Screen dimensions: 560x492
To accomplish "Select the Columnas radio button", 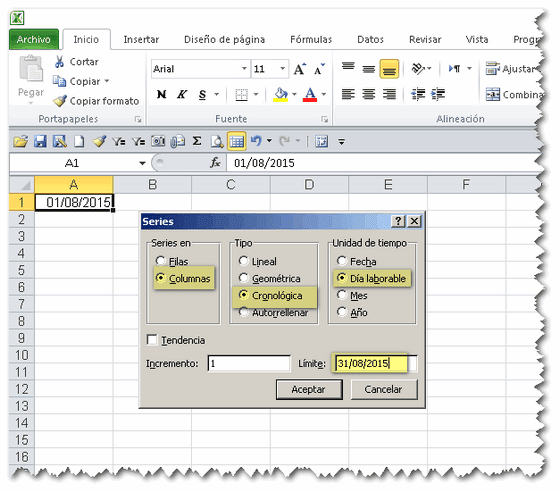I will [x=161, y=278].
